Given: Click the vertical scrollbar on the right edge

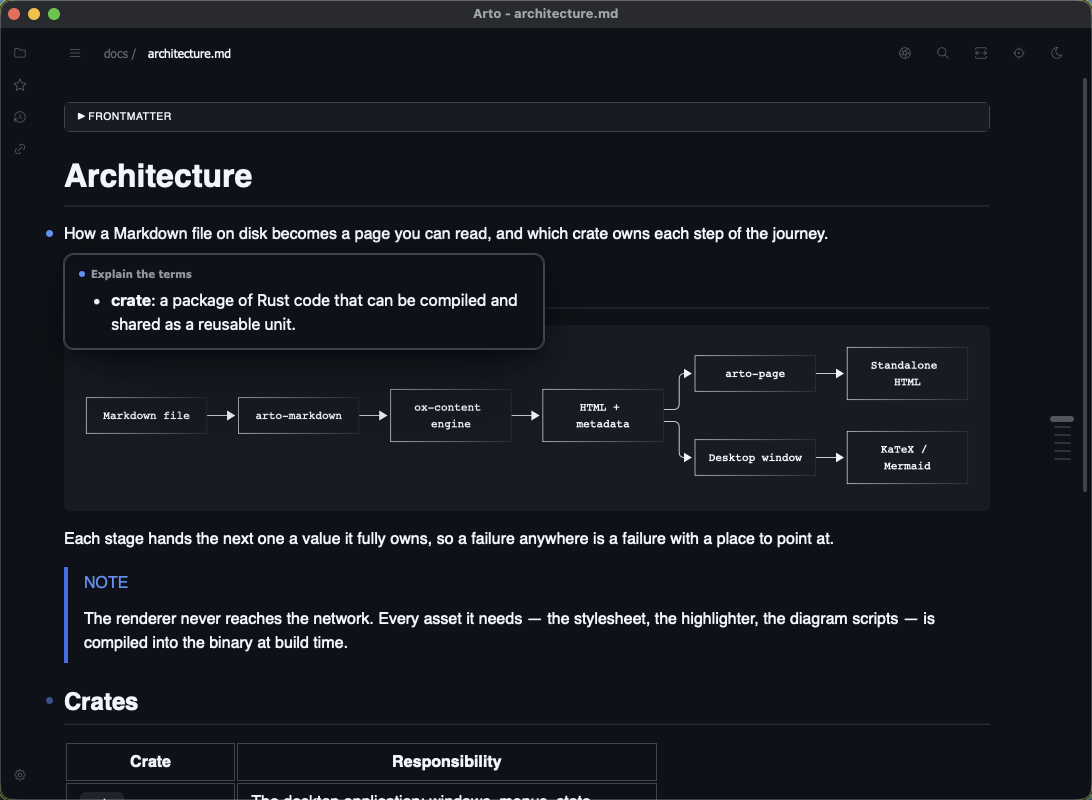Looking at the screenshot, I should (1085, 285).
